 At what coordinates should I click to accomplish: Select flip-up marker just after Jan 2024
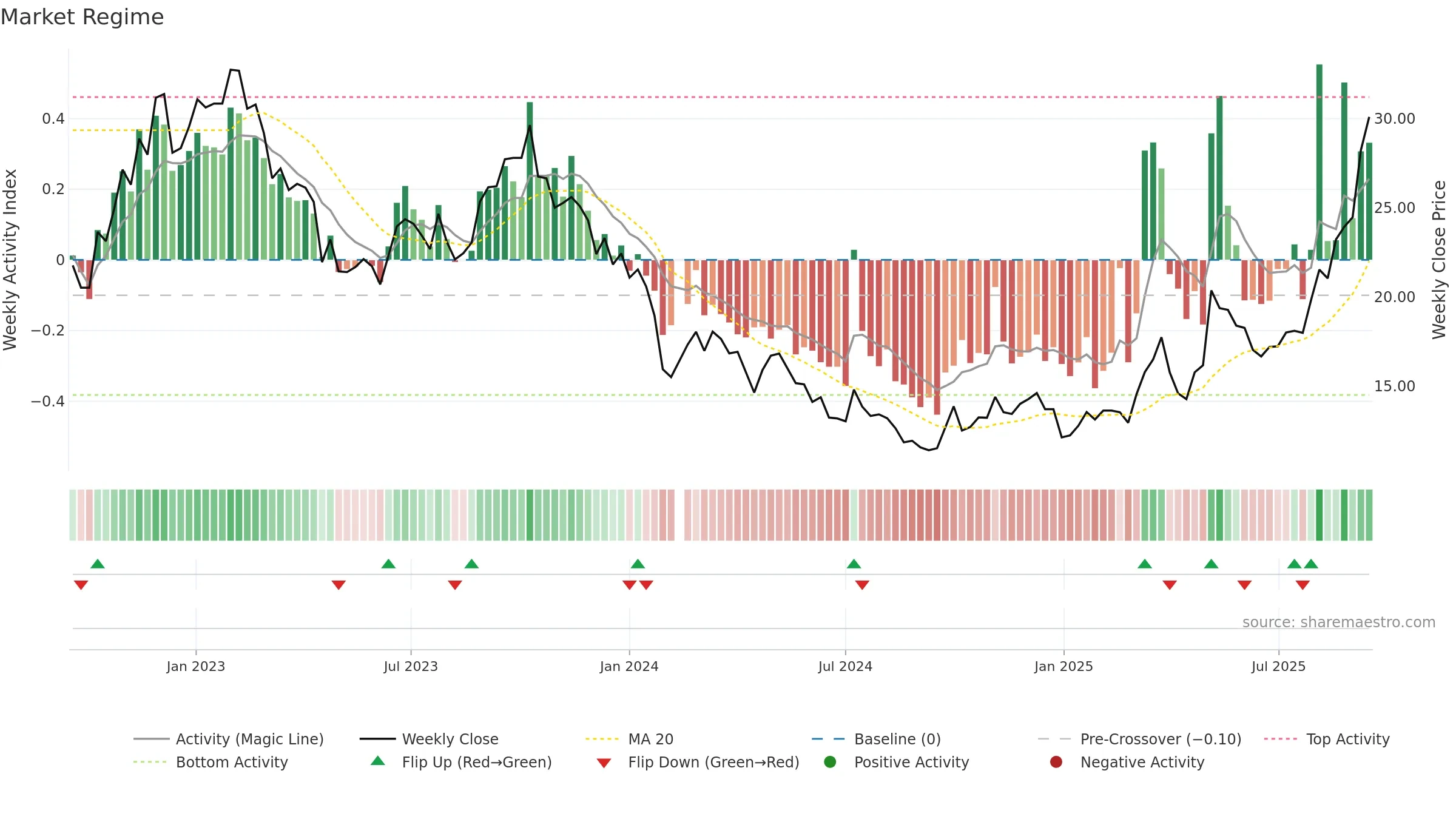coord(638,564)
